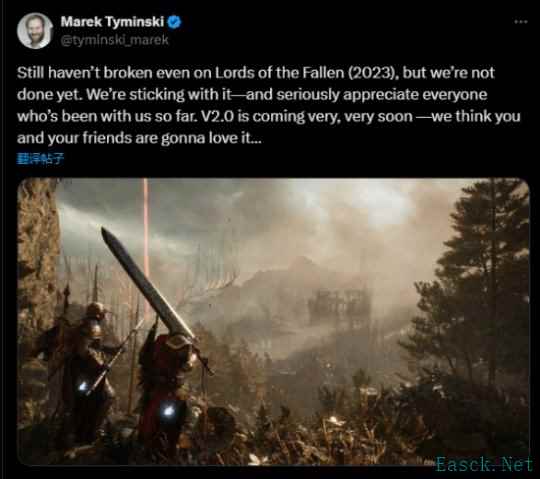The height and width of the screenshot is (479, 540).
Task: Click the rocky cliff at image left edge
Action: point(36,262)
